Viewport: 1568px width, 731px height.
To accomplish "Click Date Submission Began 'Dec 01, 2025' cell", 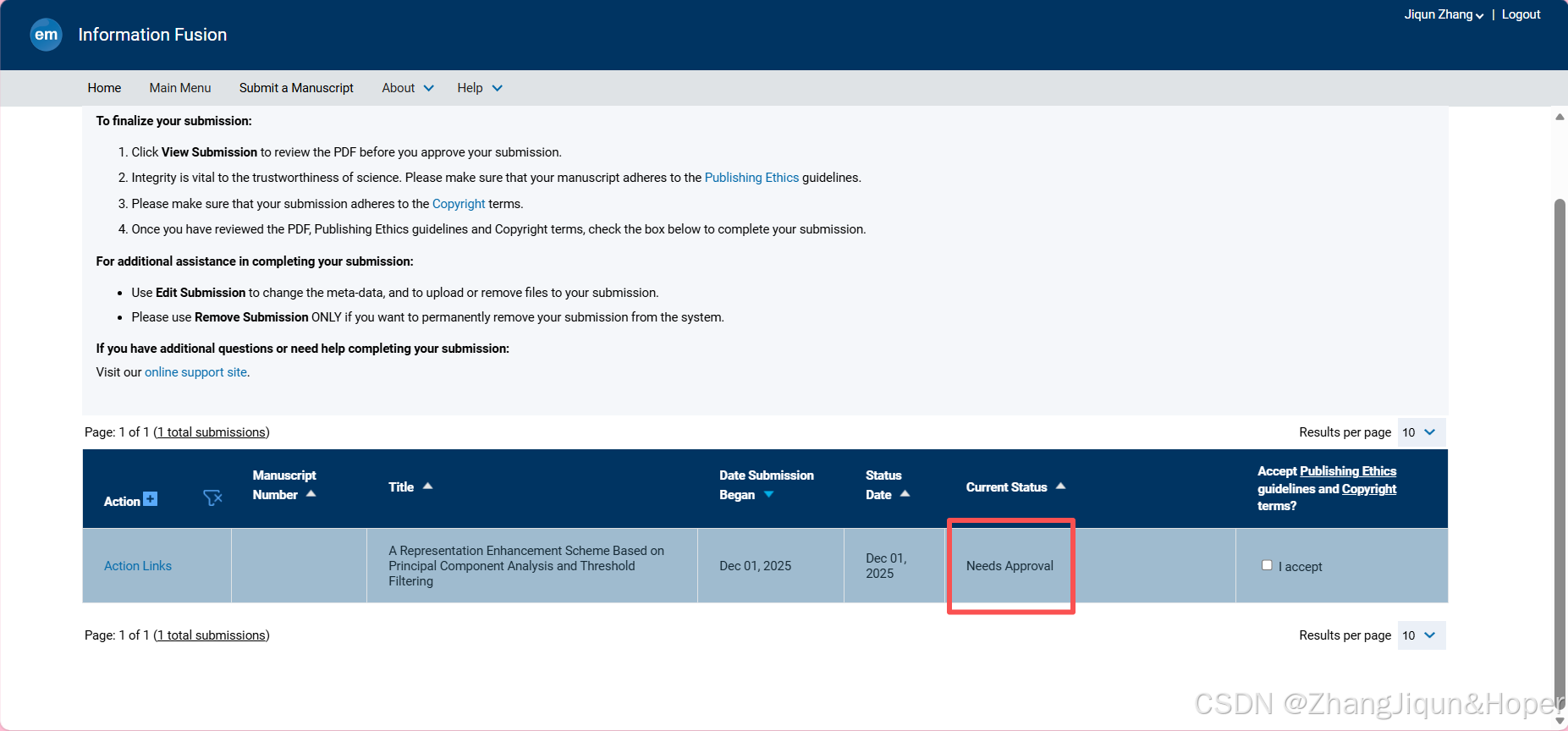I will pos(755,566).
